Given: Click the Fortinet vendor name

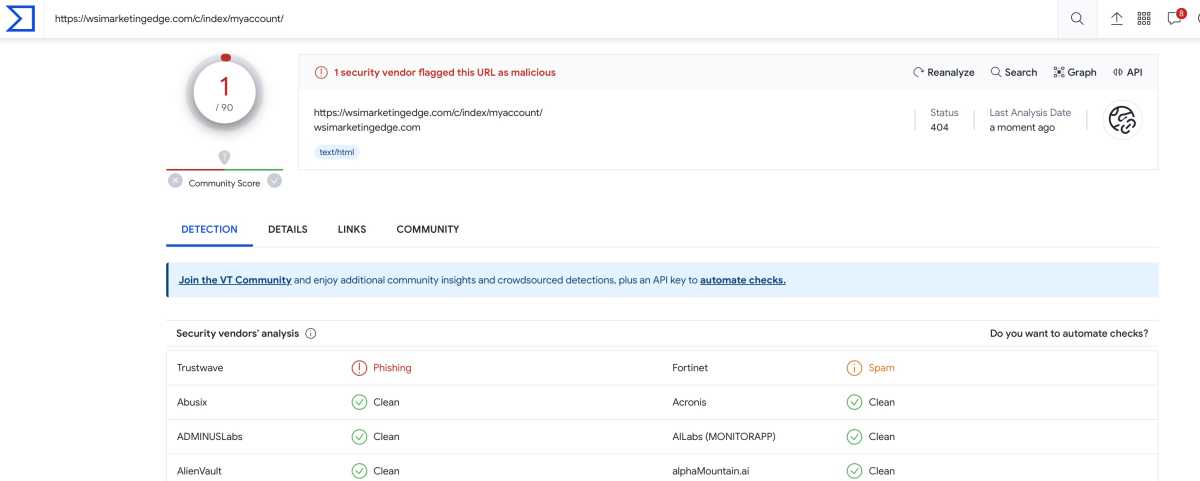Looking at the screenshot, I should coord(690,368).
